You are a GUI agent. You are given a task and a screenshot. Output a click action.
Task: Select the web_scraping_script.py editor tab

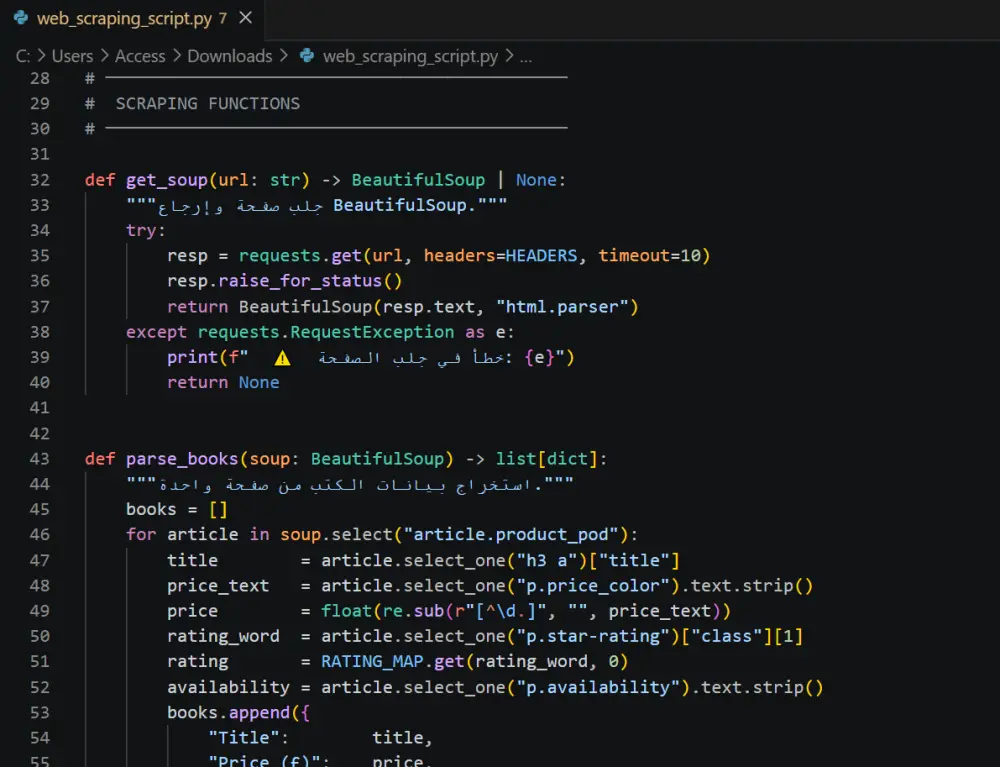[132, 18]
